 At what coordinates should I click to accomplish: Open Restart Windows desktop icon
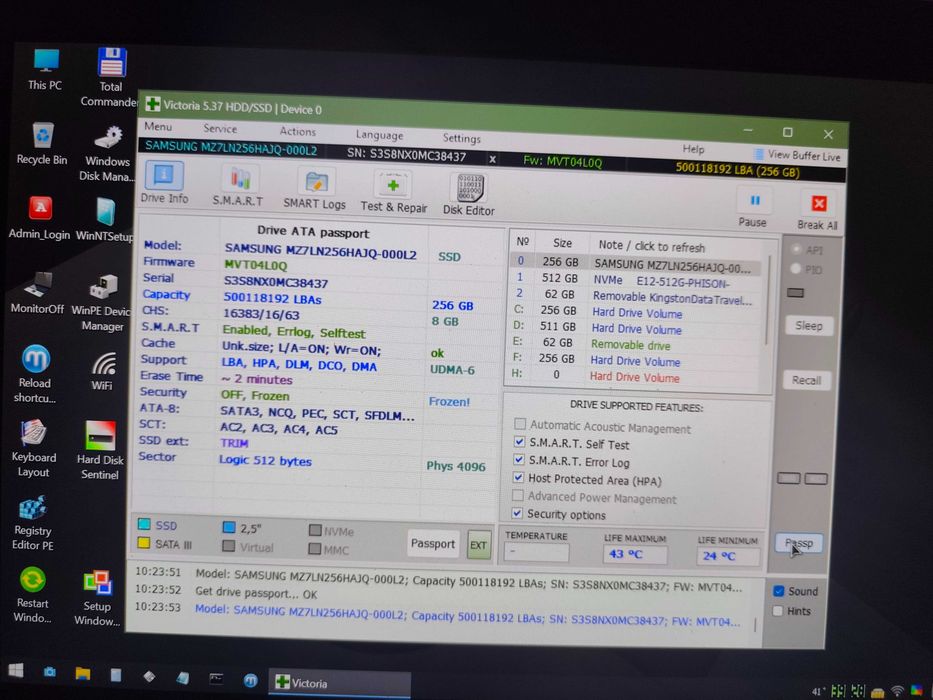coord(33,594)
